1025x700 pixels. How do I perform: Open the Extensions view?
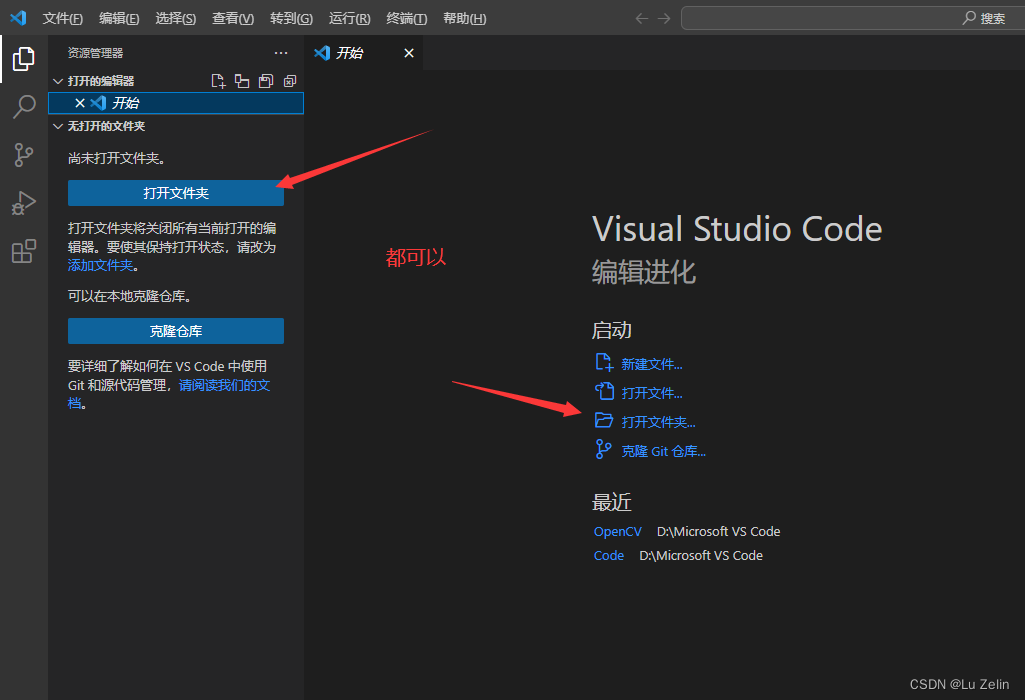pyautogui.click(x=23, y=250)
